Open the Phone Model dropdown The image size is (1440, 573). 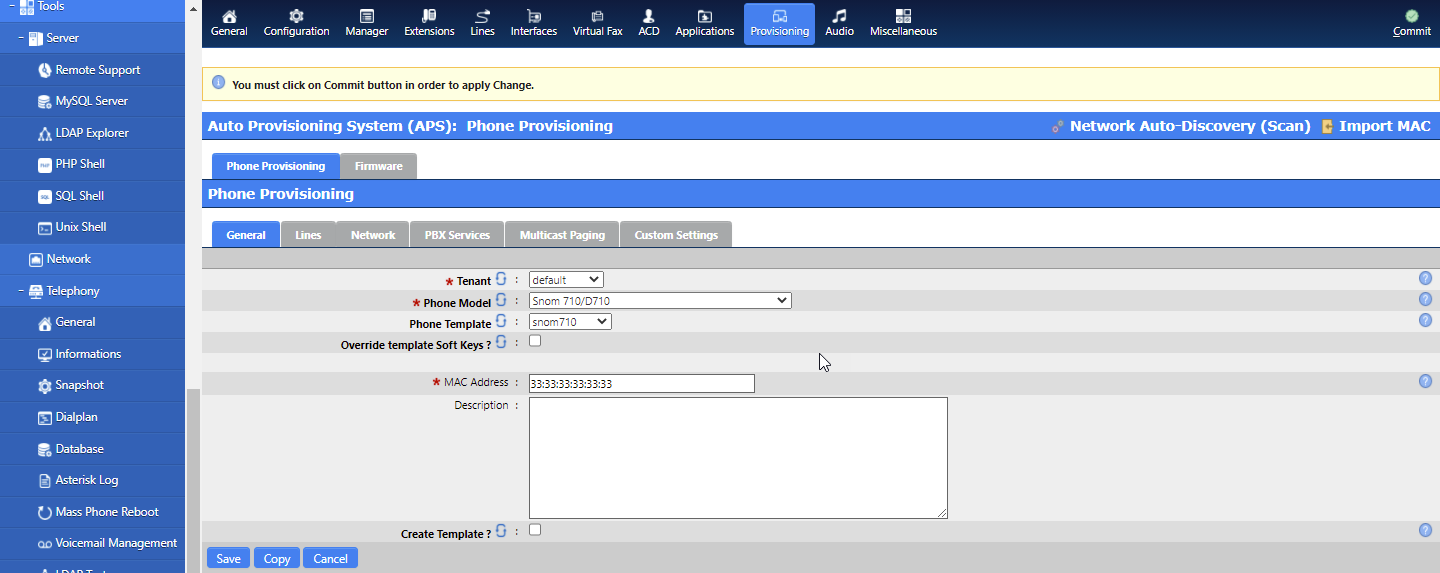[660, 300]
